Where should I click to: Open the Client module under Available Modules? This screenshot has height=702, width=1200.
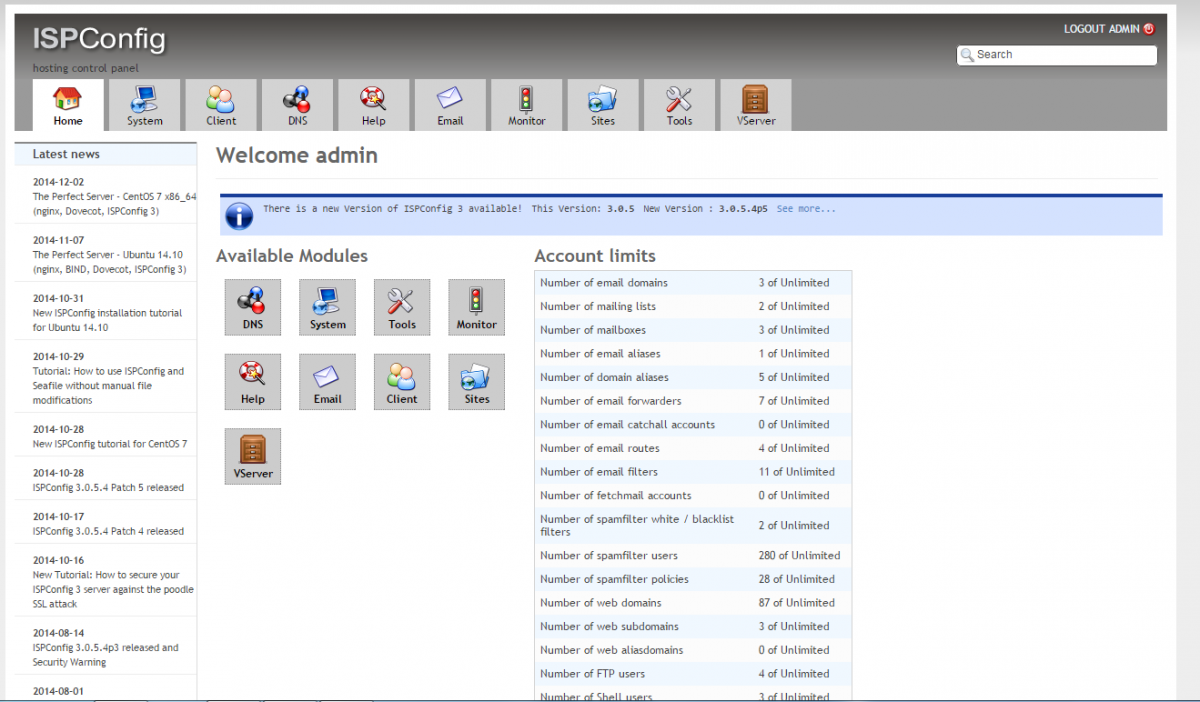[402, 382]
